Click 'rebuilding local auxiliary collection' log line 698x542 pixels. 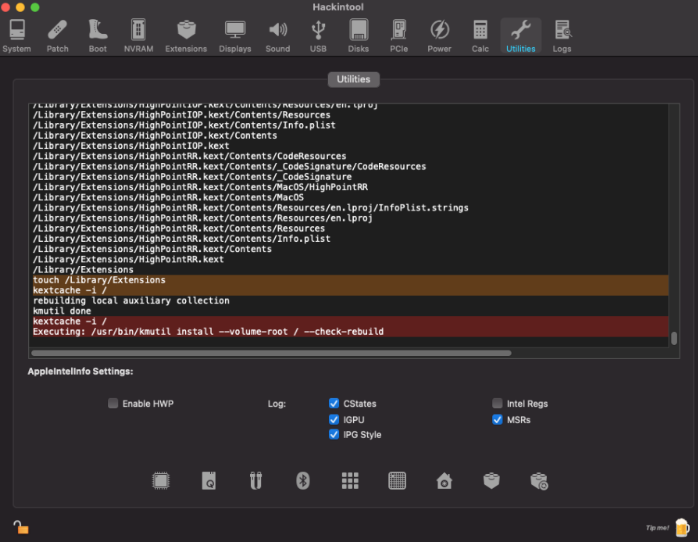point(131,300)
